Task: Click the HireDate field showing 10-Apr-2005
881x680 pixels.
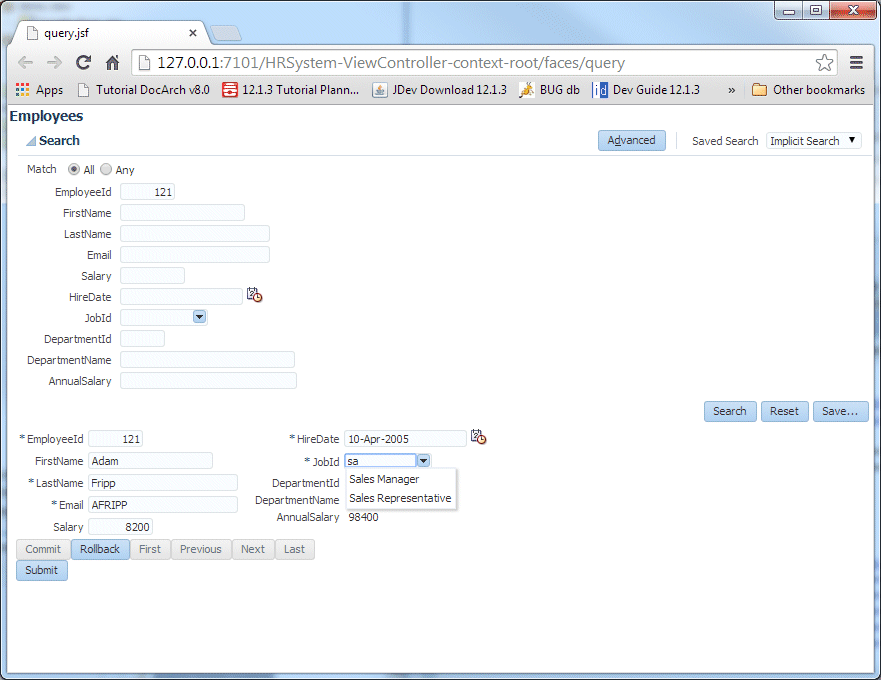Action: [405, 439]
